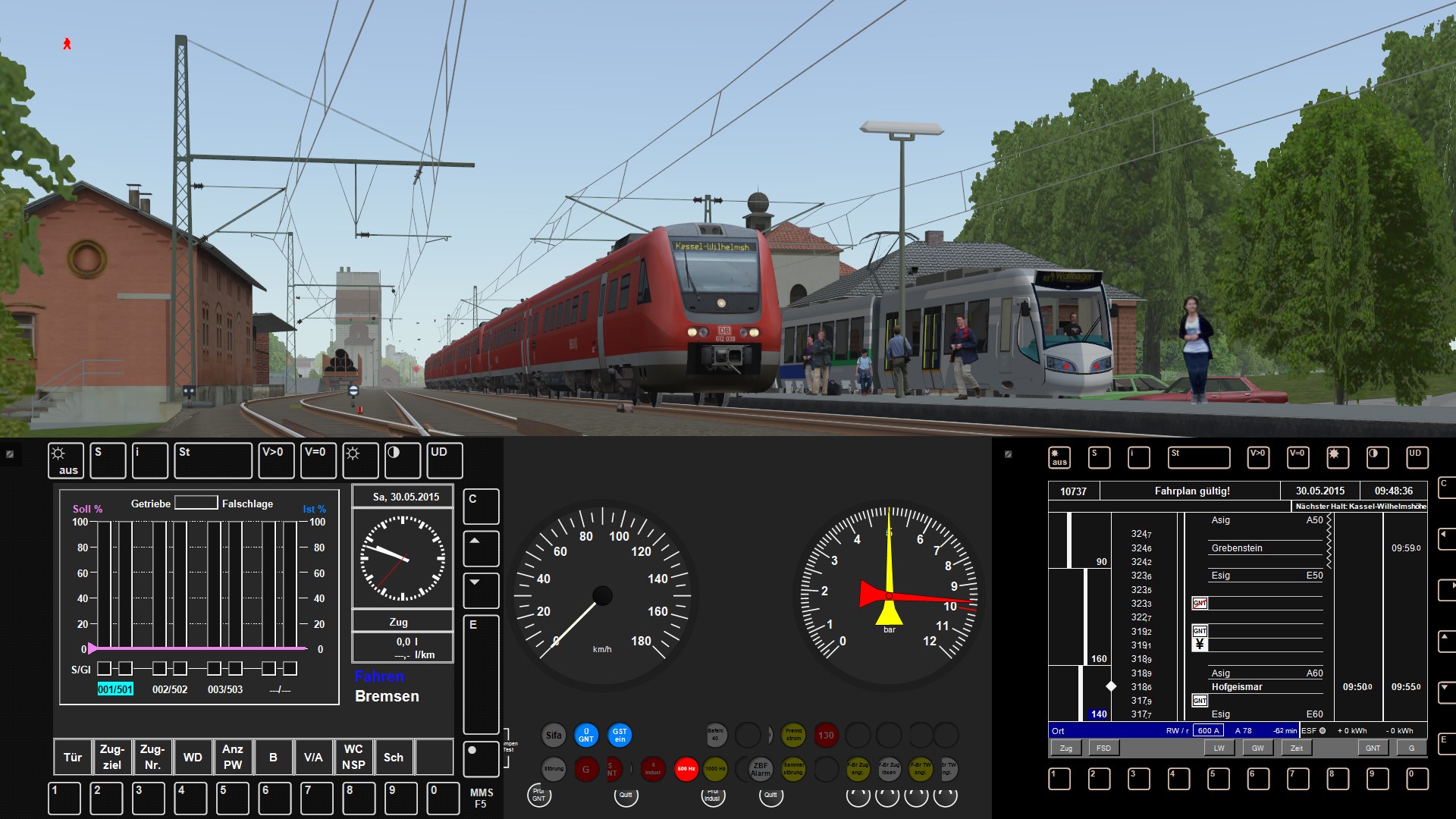
Task: Click the Prüf GNT round button
Action: 538,795
